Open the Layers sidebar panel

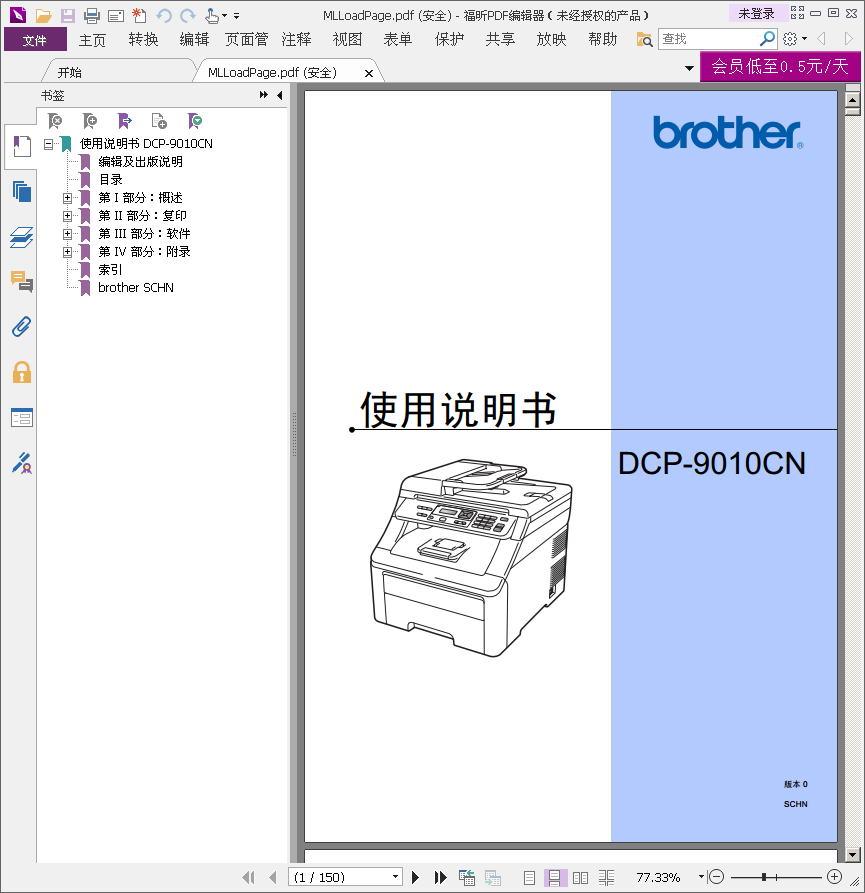tap(22, 237)
